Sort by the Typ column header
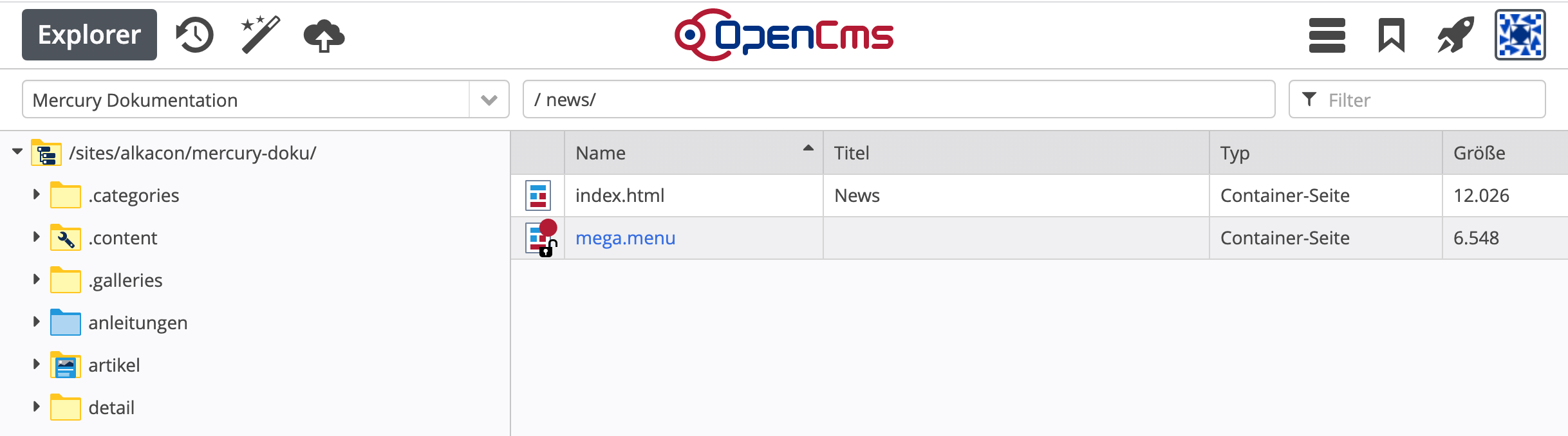This screenshot has height=436, width=1568. click(x=1326, y=153)
